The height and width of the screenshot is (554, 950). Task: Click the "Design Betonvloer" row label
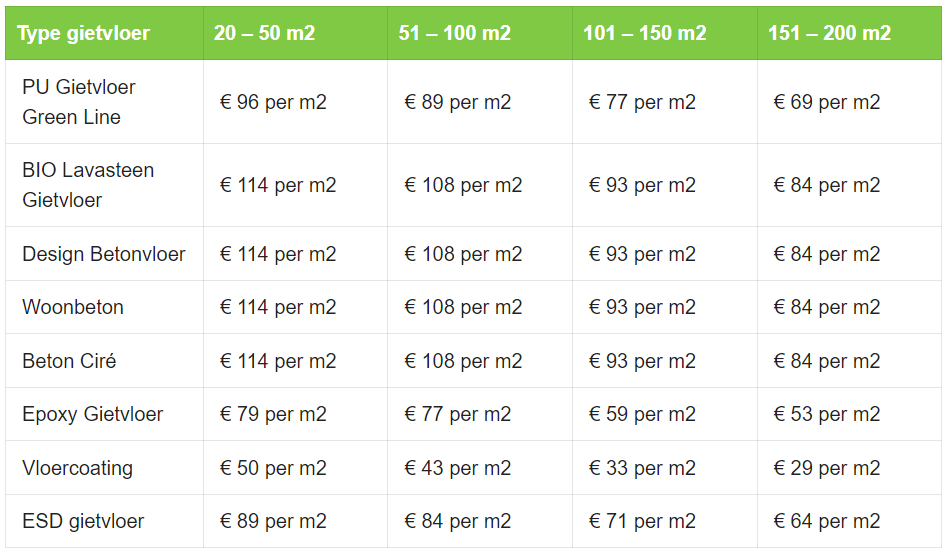pyautogui.click(x=104, y=254)
